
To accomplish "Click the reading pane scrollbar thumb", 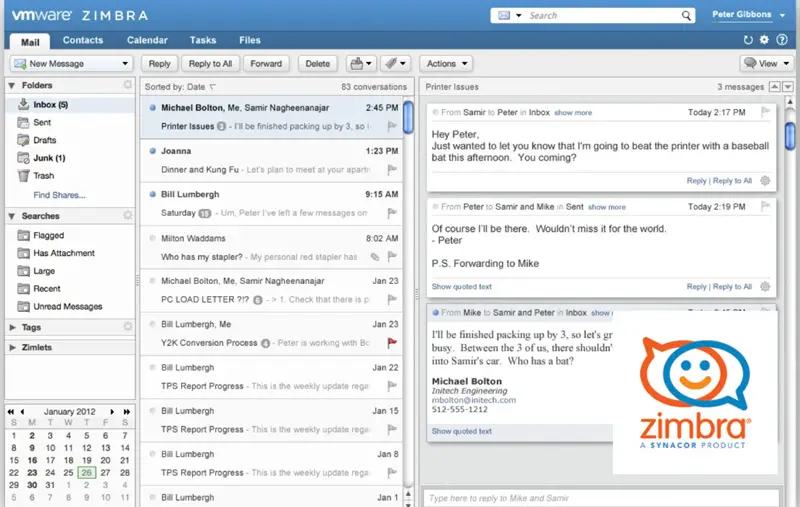I will [x=790, y=135].
